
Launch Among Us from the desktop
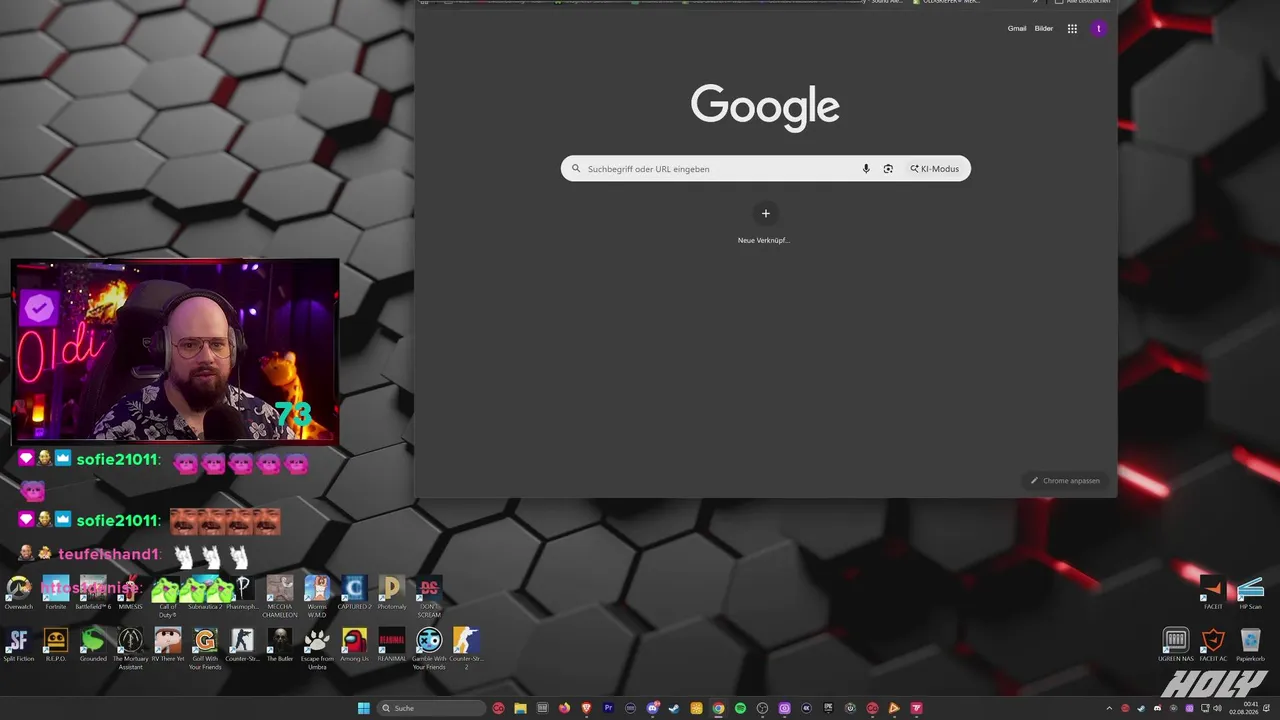(x=354, y=645)
